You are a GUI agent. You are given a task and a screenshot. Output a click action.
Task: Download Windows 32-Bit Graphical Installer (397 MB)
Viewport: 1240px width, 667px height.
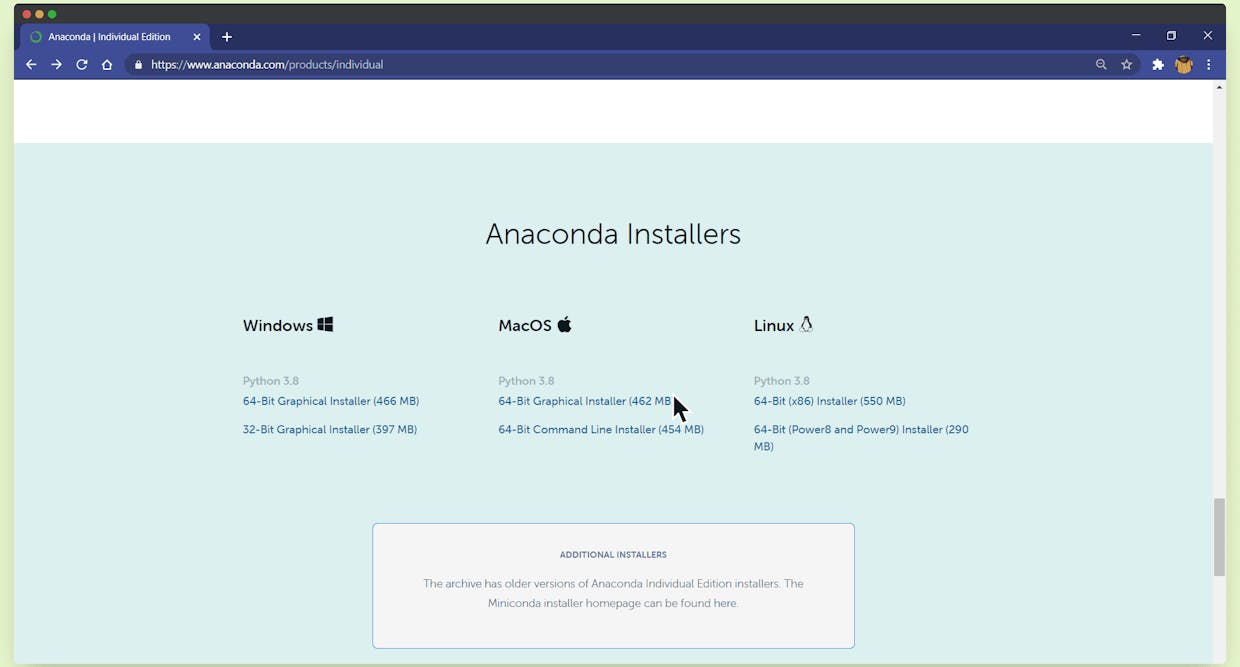(330, 430)
